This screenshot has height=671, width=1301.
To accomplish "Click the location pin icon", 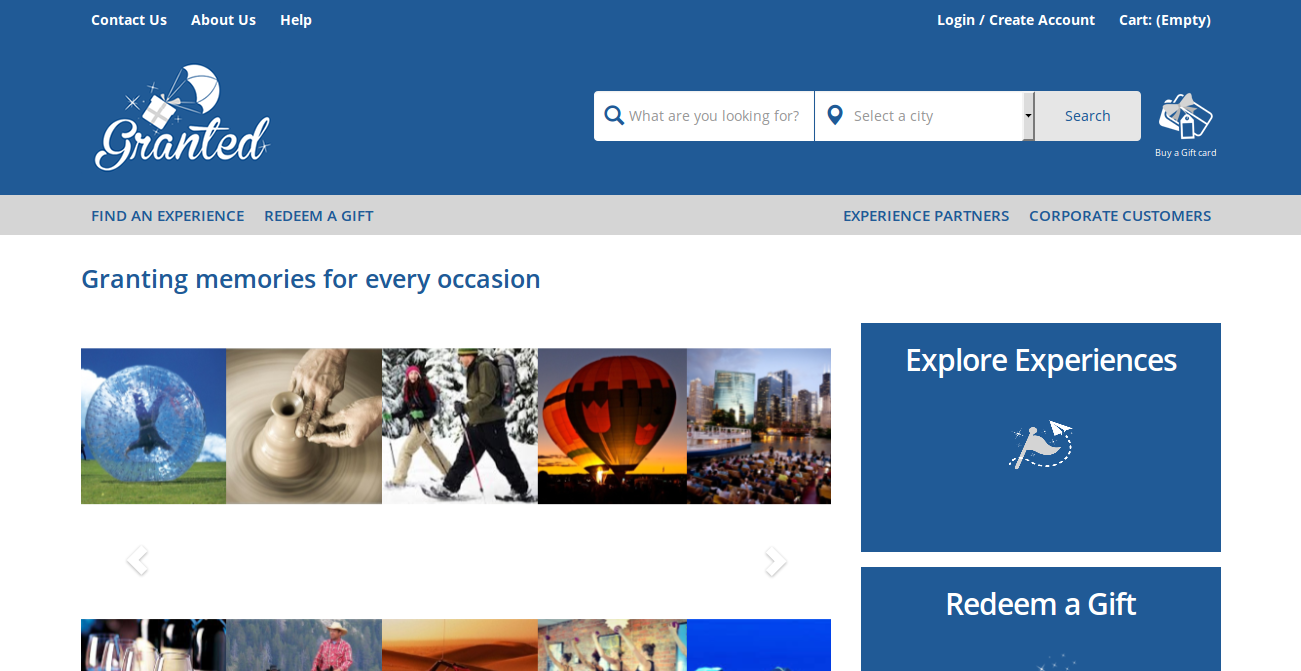I will (835, 116).
